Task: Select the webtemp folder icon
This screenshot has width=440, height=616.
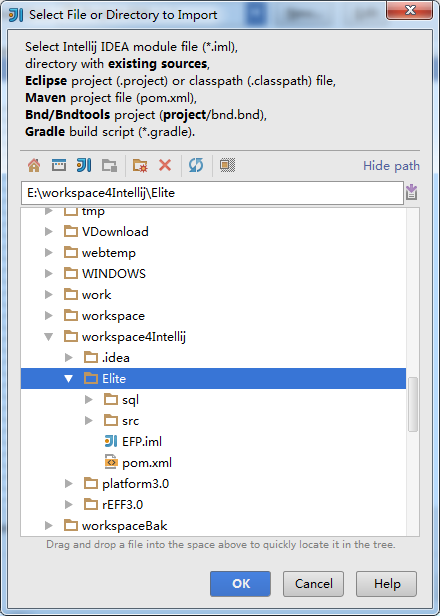Action: [71, 252]
